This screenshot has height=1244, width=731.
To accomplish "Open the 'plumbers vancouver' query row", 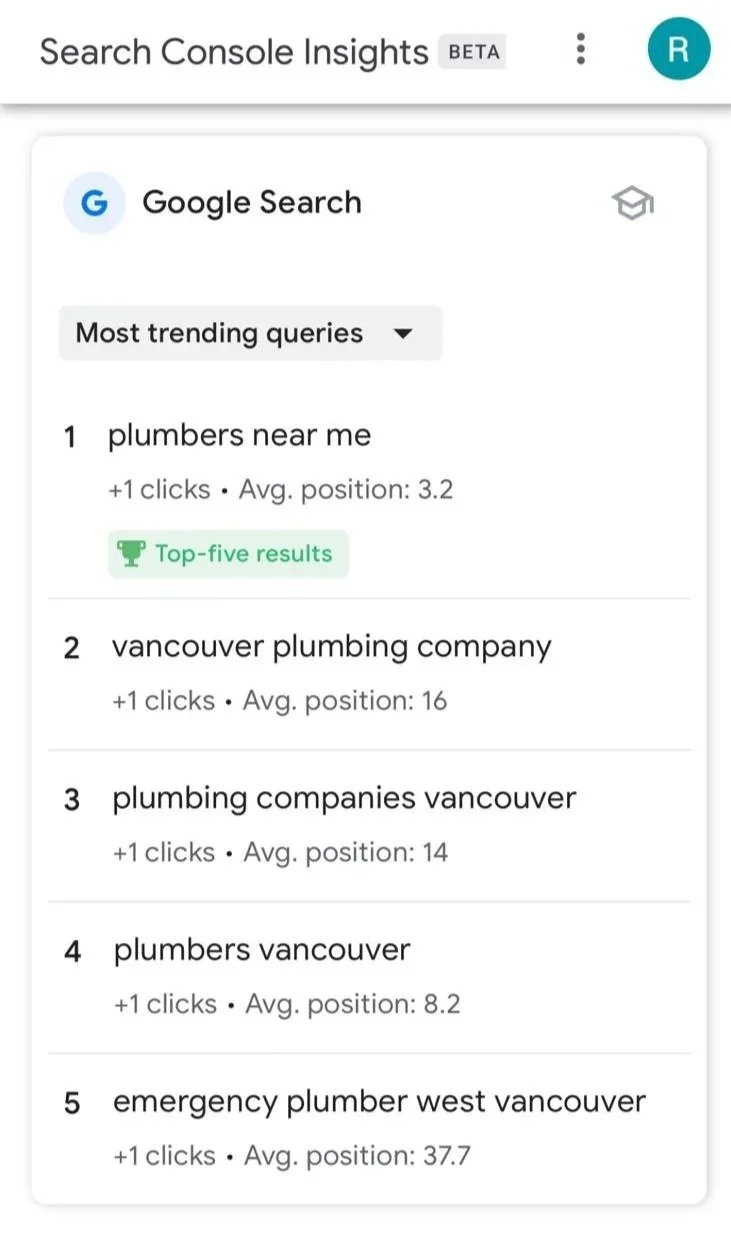I will tap(261, 950).
